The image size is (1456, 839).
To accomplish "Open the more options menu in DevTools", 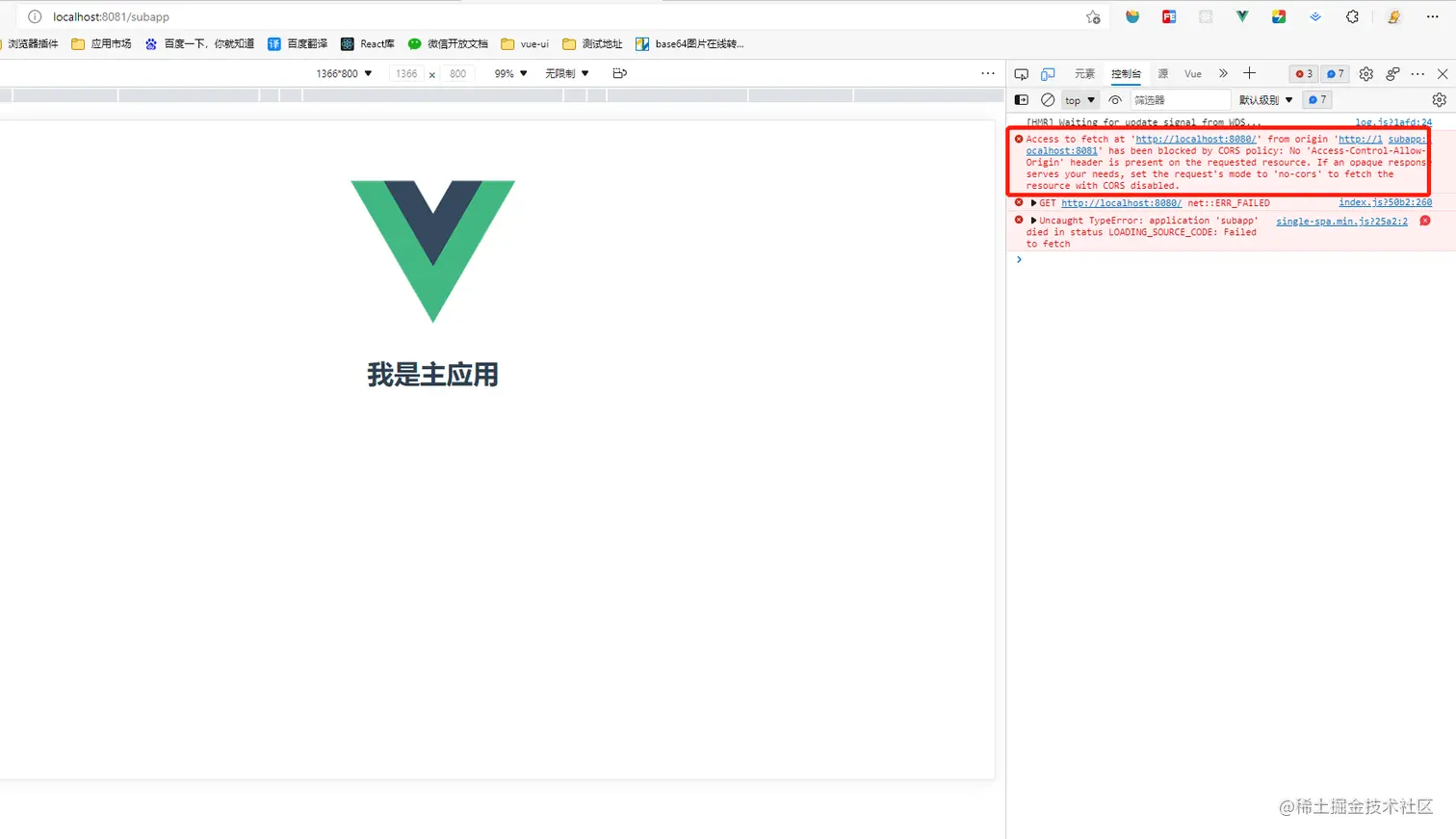I will click(x=1419, y=73).
